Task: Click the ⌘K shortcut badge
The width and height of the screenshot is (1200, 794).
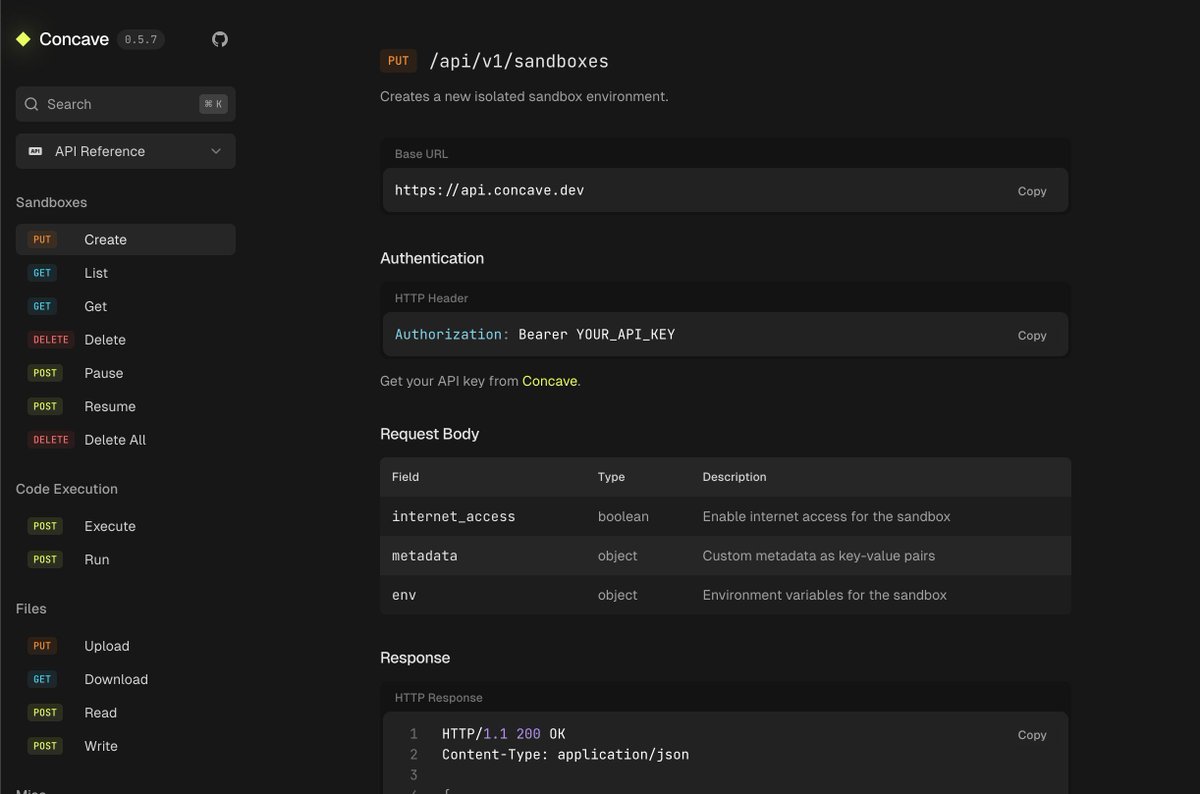Action: tap(212, 104)
